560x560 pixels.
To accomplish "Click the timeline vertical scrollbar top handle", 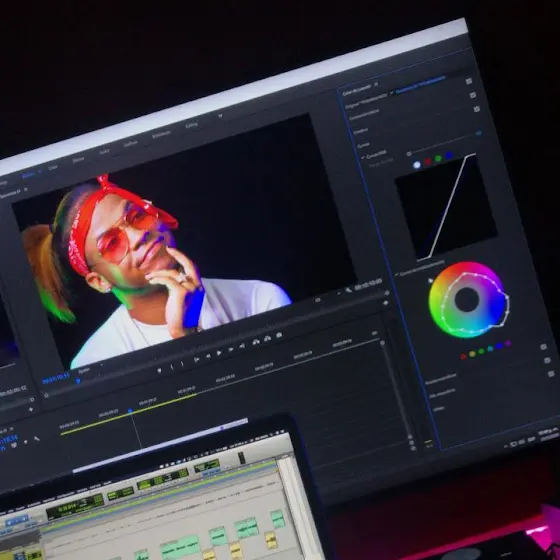I will pyautogui.click(x=382, y=343).
